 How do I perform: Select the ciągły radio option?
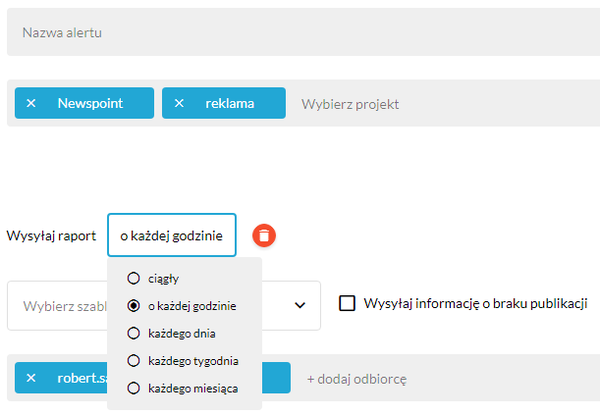coord(133,278)
